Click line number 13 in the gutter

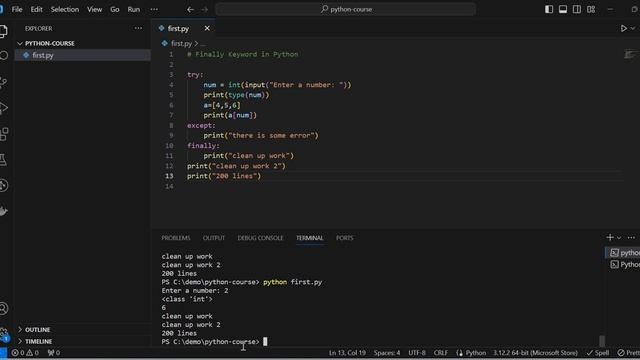[x=169, y=176]
